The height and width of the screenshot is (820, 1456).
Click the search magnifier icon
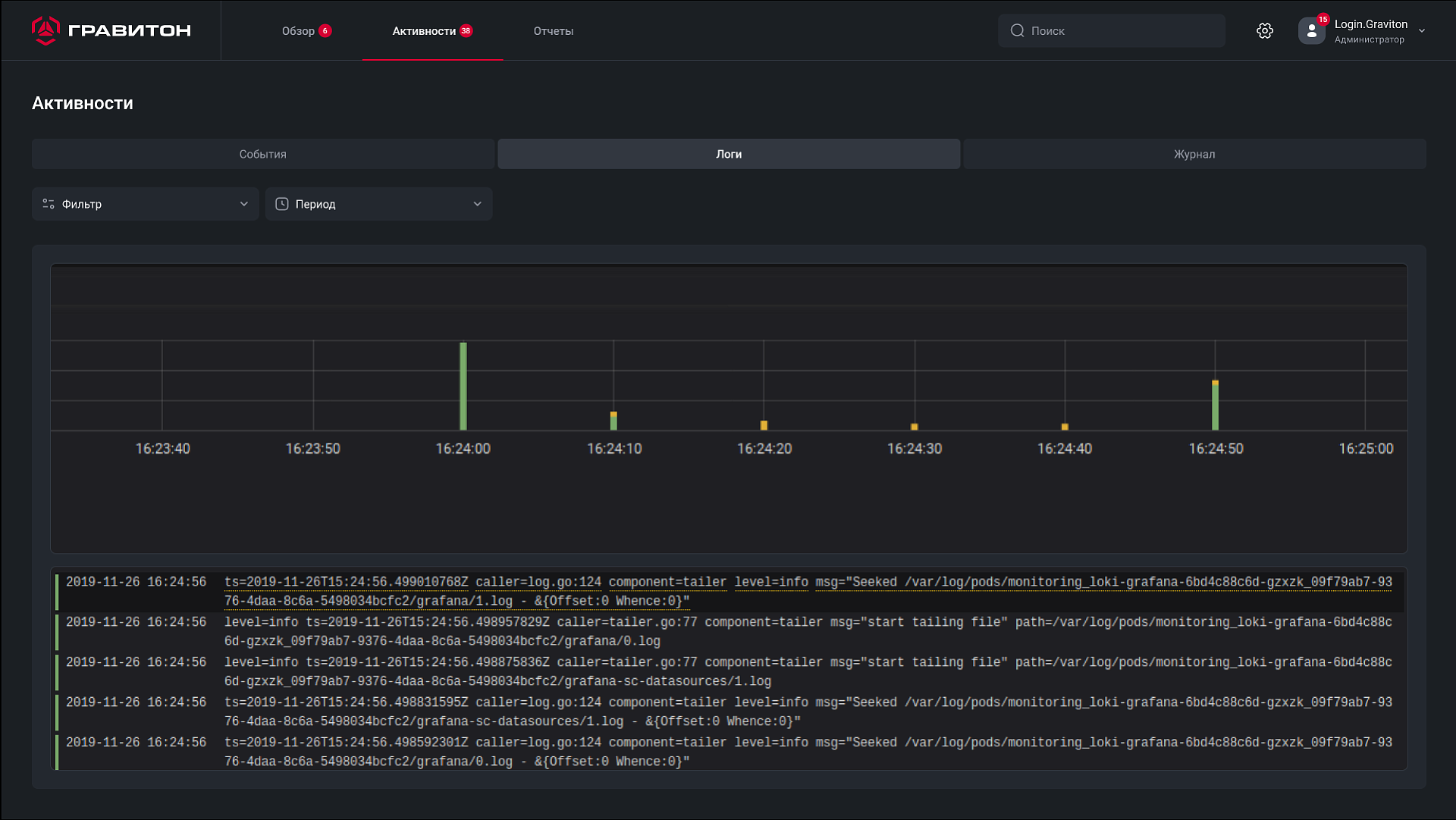(1017, 31)
